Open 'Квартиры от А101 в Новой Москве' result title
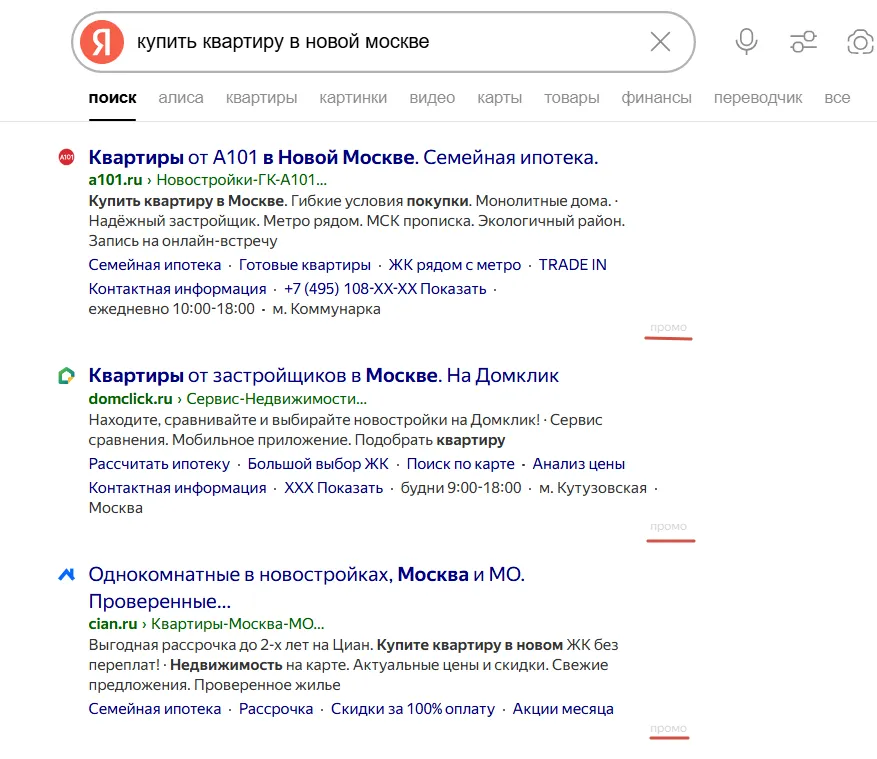The width and height of the screenshot is (877, 759). [x=343, y=157]
